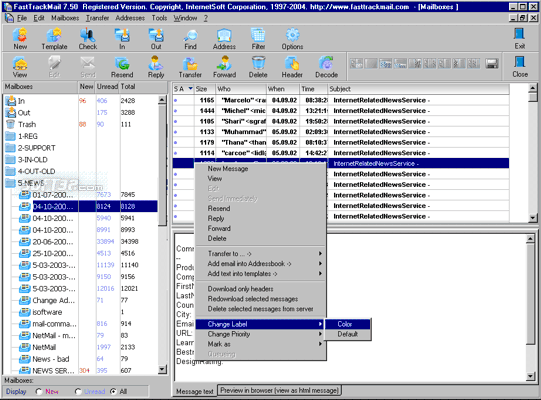
Task: Click message list scrollbar down arrow
Action: pos(532,218)
